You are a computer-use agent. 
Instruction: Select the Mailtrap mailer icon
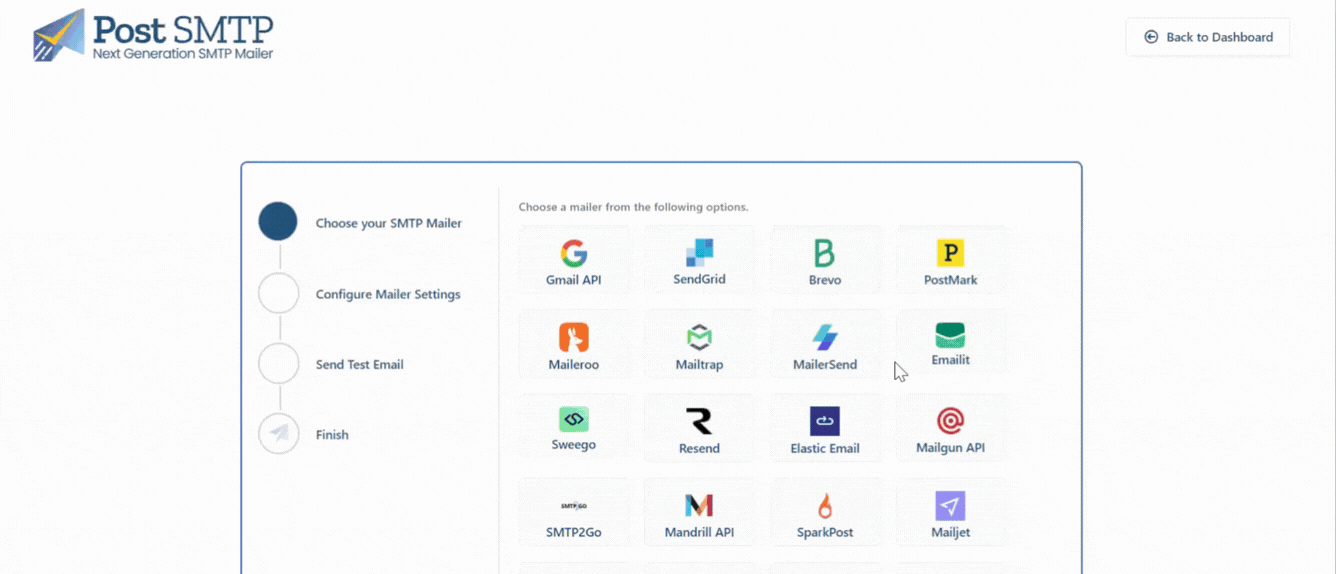699,337
